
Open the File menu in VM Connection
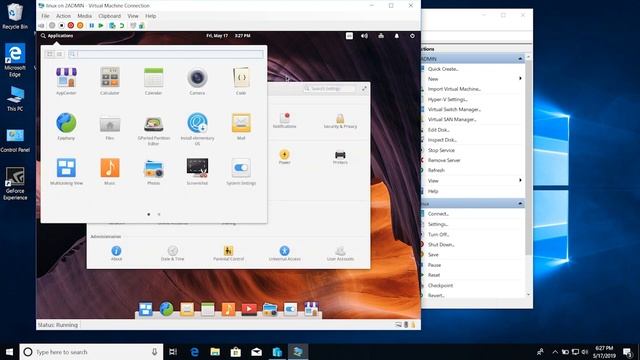coord(45,16)
